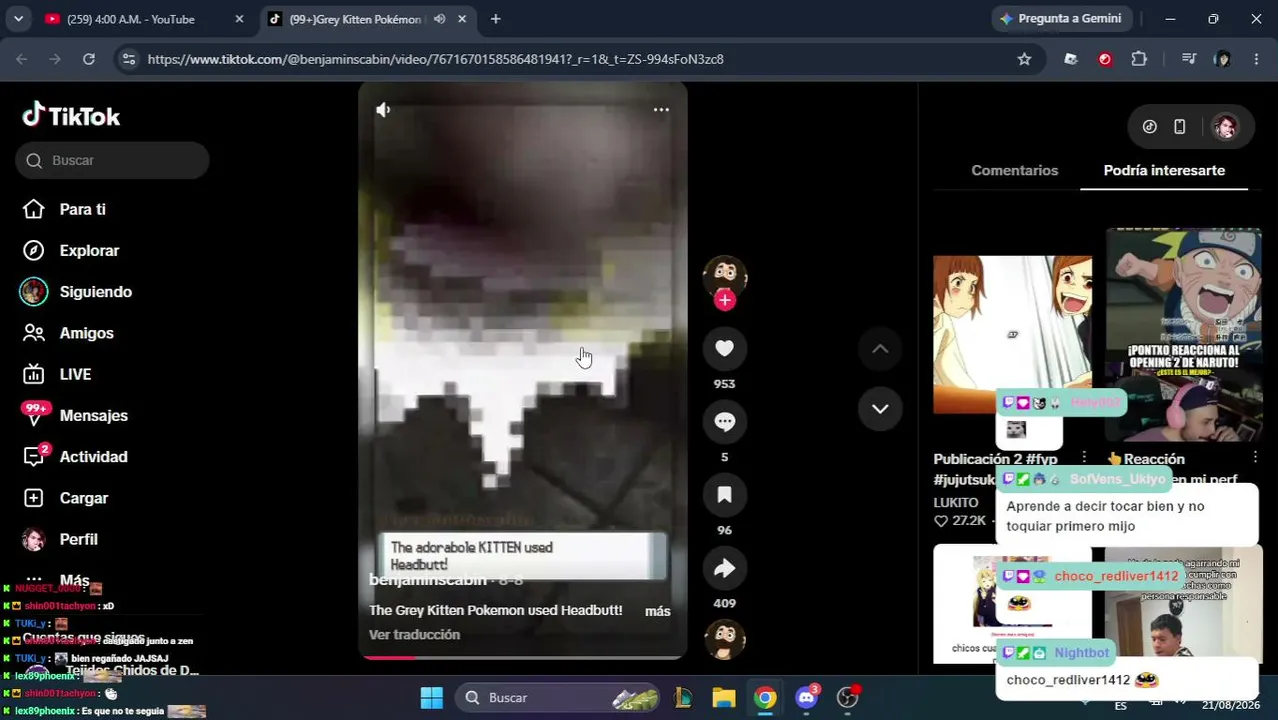Screen dimensions: 1278x720
Task: Click the browser back arrow
Action: click(x=22, y=59)
